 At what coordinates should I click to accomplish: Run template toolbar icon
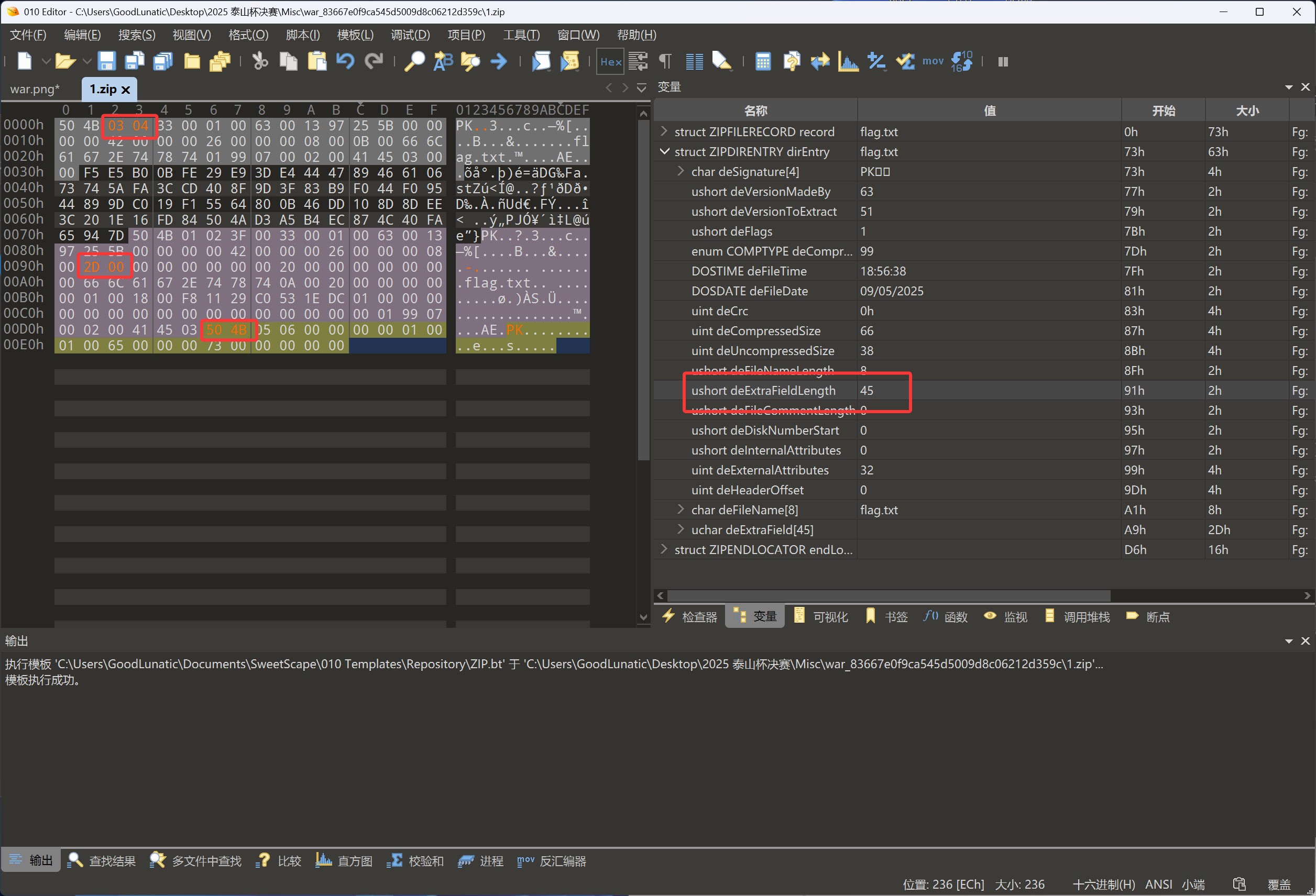click(569, 61)
